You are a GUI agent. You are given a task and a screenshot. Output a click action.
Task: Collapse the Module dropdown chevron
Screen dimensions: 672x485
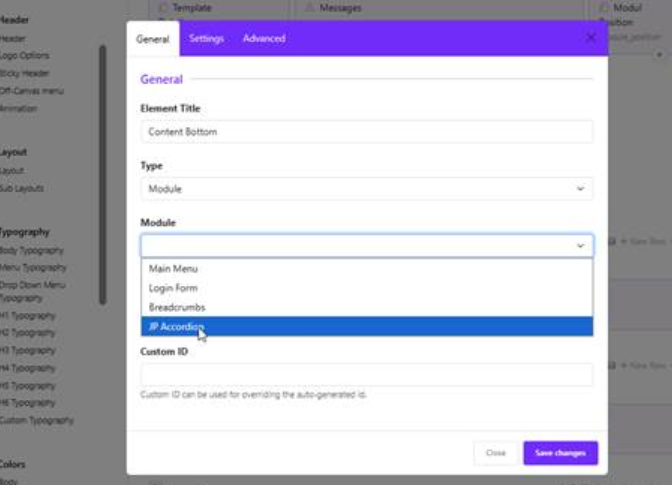[580, 246]
